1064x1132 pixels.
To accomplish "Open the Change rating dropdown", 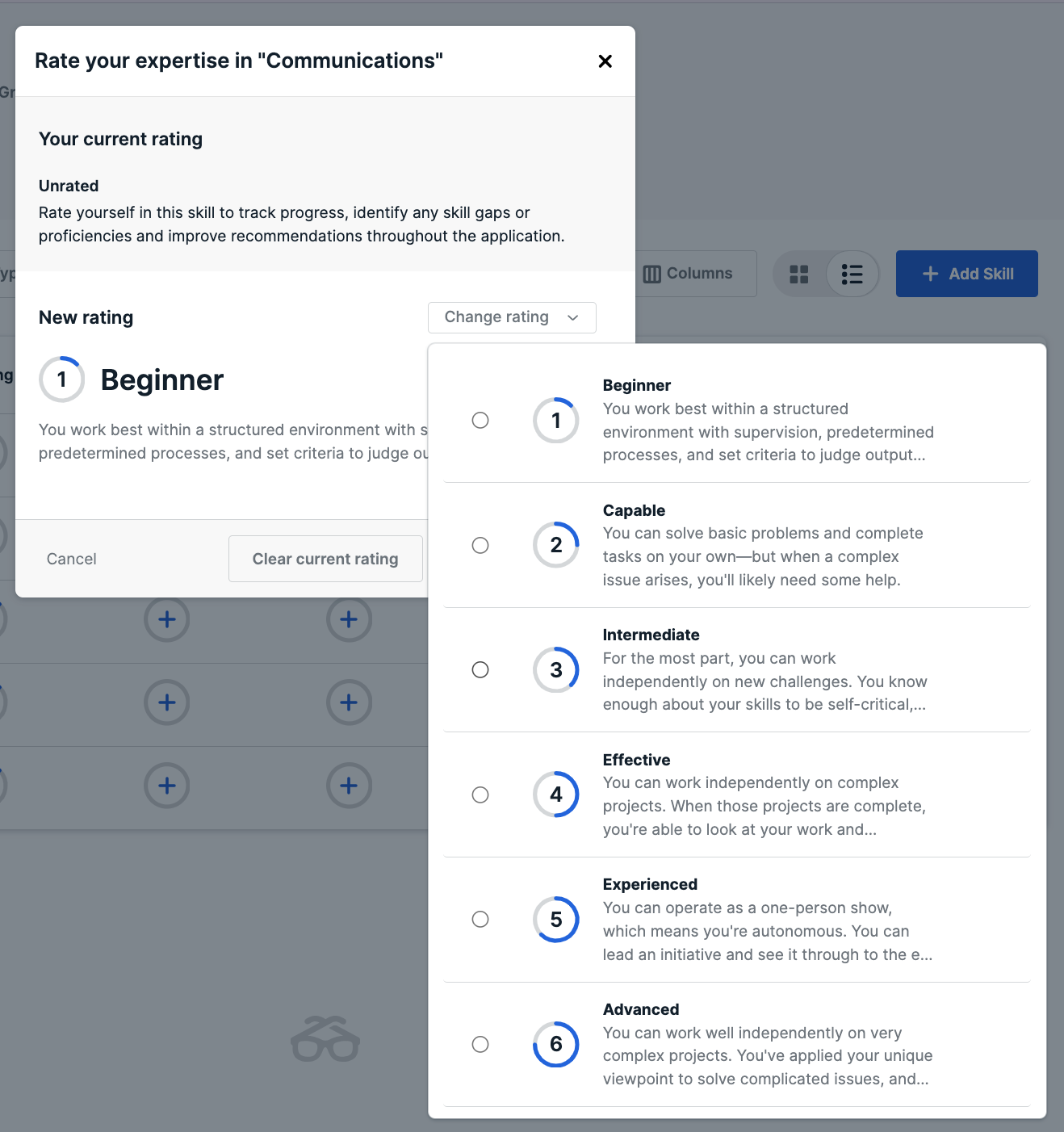I will pos(512,317).
